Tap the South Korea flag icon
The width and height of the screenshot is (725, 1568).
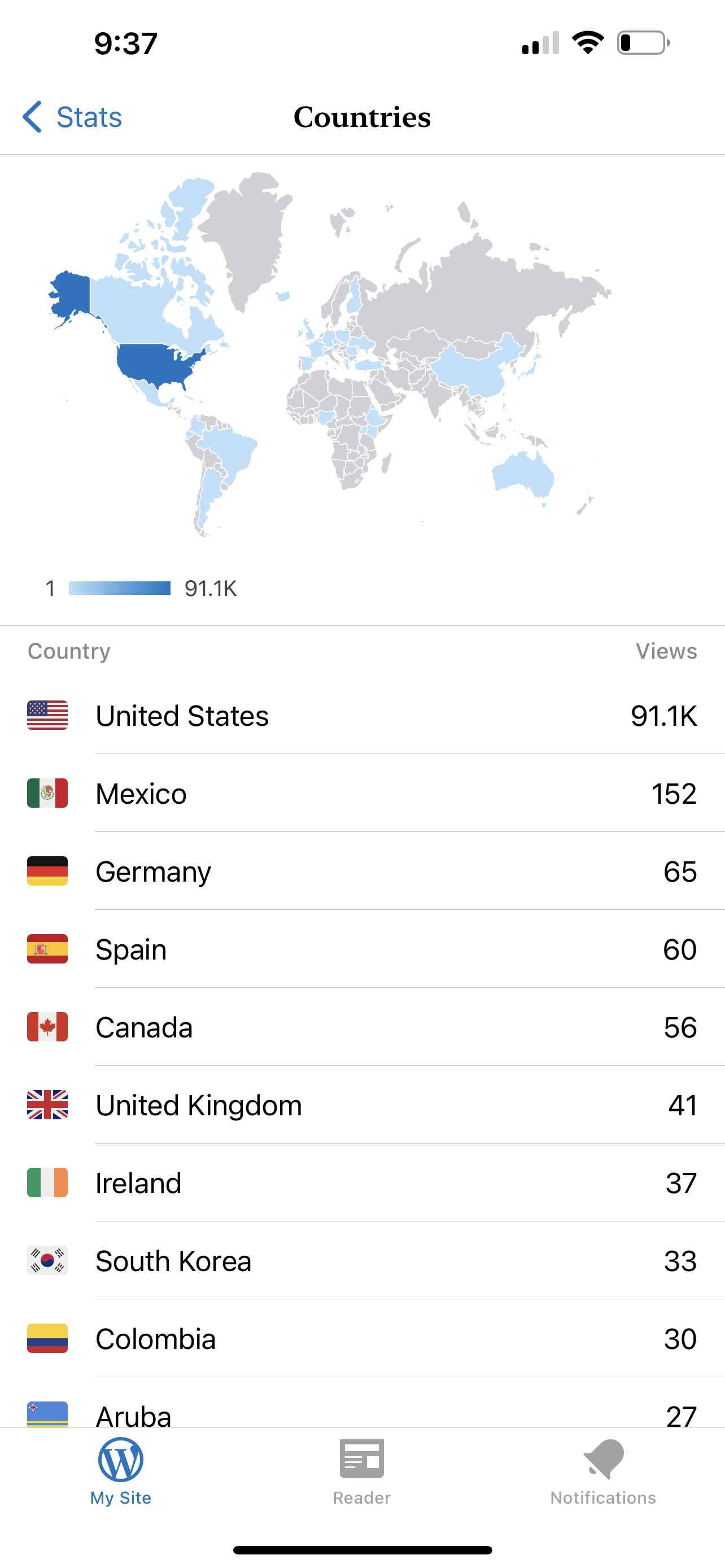[x=47, y=1260]
